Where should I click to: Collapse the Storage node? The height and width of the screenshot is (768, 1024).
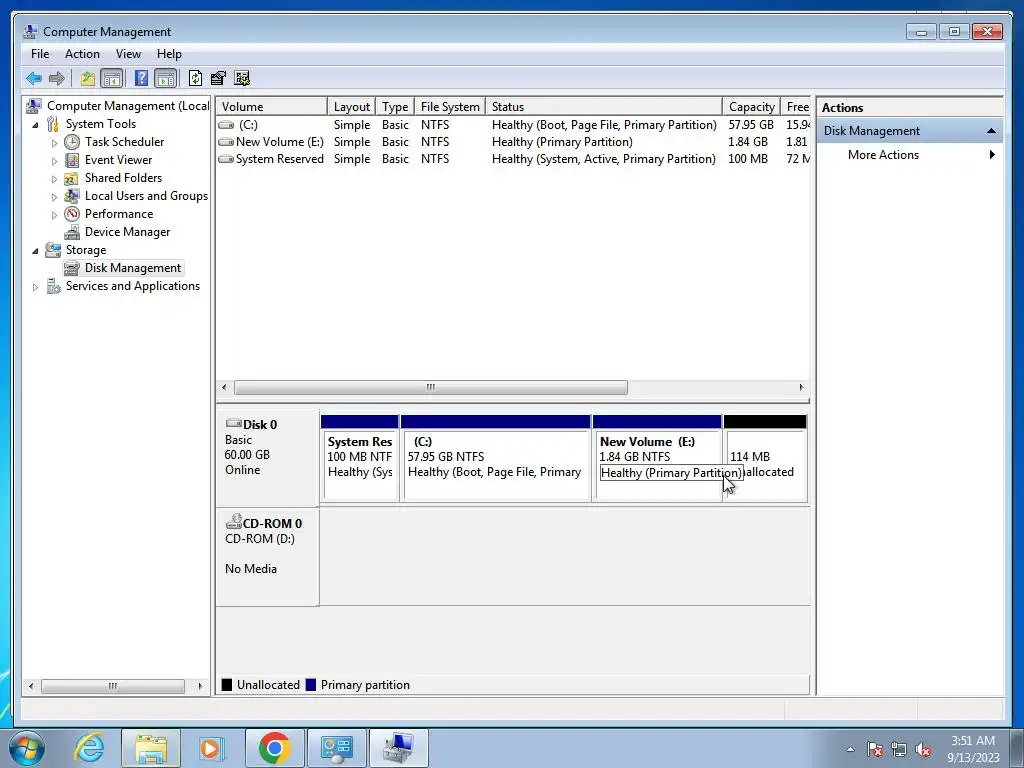click(x=35, y=250)
